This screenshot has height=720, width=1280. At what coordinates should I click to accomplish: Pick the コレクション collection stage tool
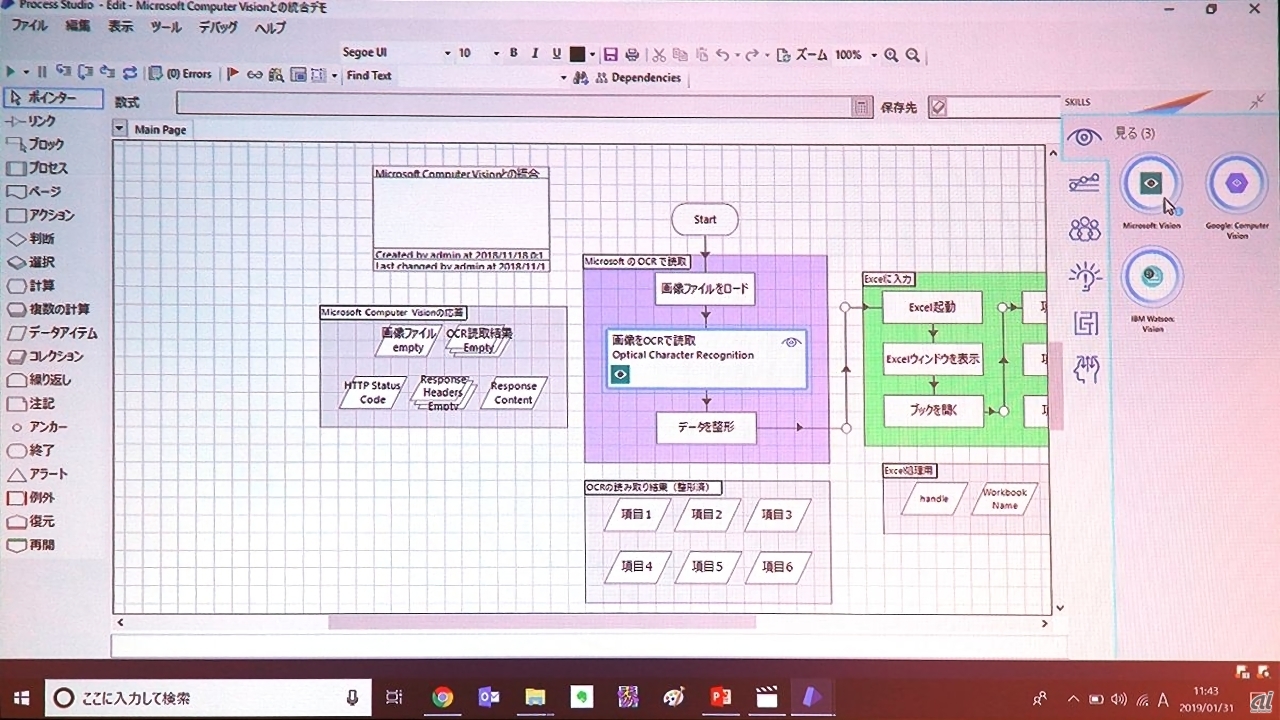tap(45, 356)
